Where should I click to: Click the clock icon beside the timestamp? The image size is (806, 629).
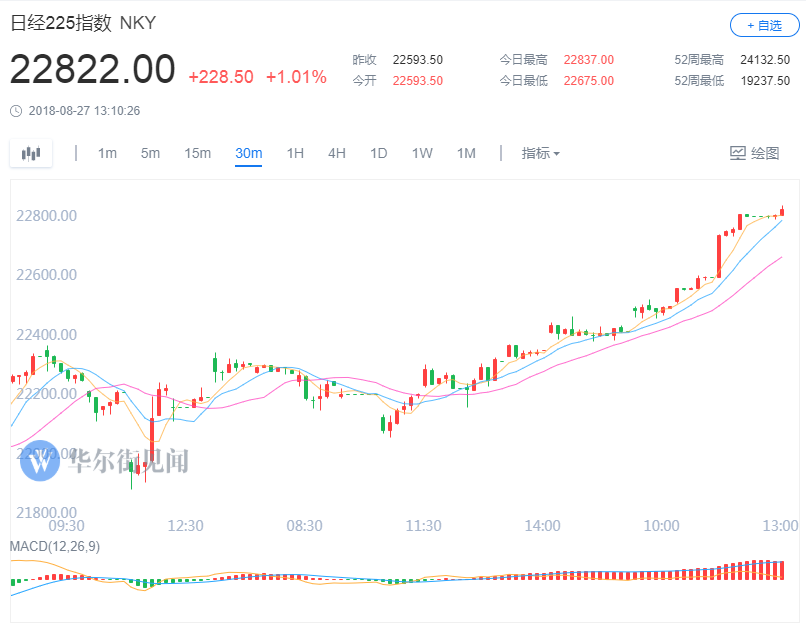tap(16, 111)
